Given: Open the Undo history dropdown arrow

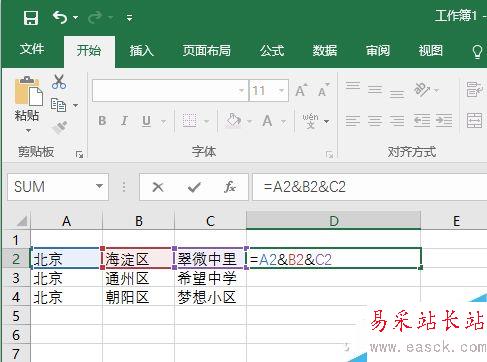Looking at the screenshot, I should pos(76,17).
